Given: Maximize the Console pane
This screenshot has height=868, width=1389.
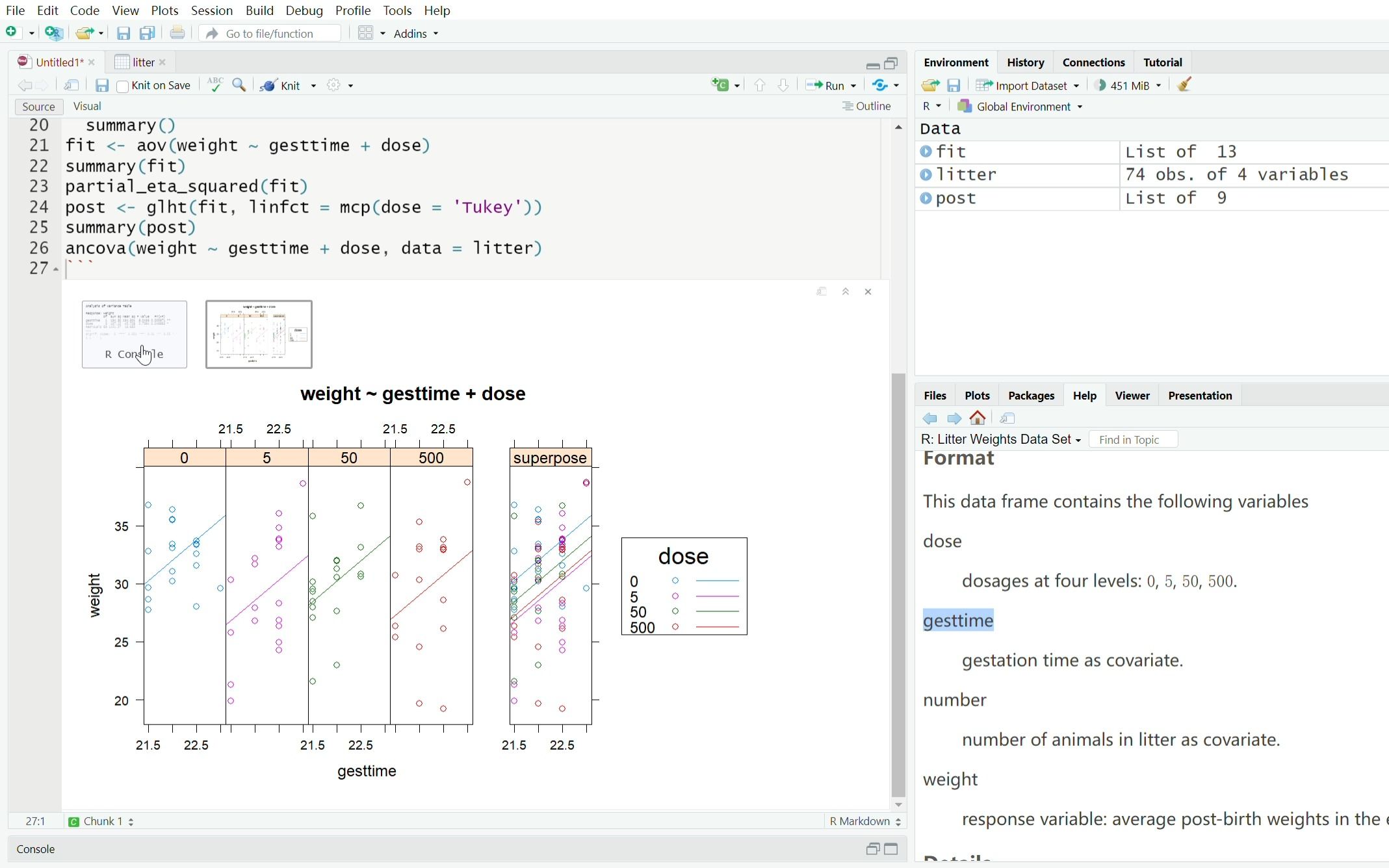Looking at the screenshot, I should coord(892,850).
